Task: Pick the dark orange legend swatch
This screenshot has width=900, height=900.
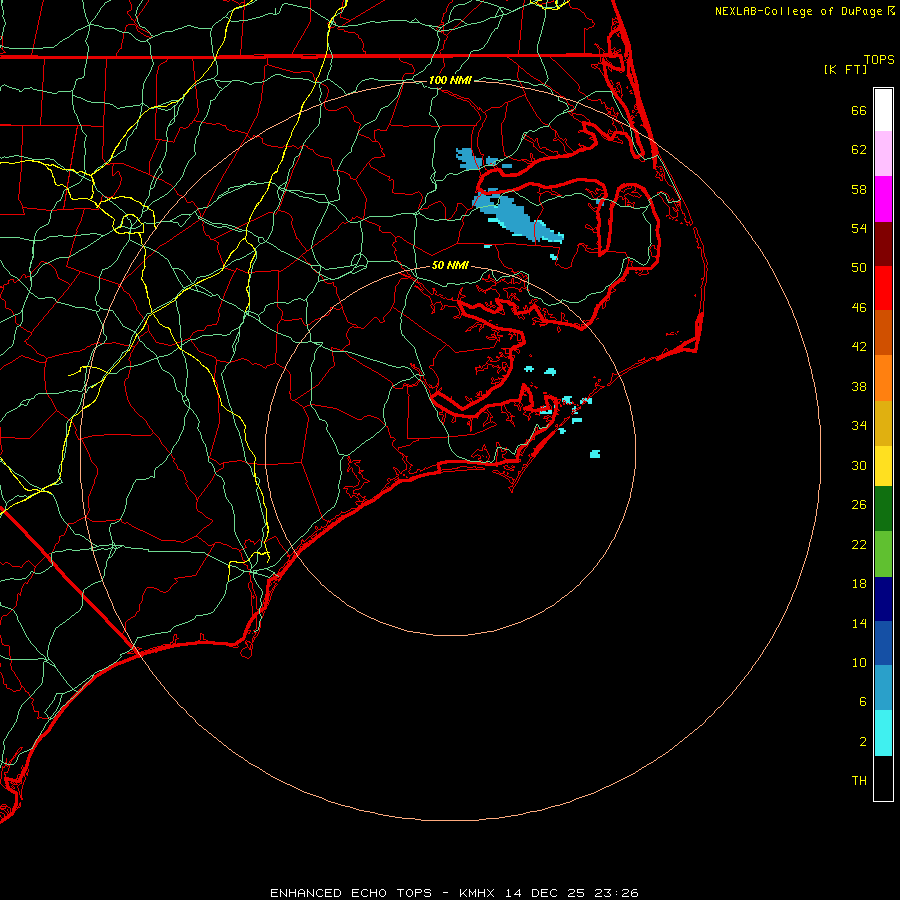Action: (883, 333)
